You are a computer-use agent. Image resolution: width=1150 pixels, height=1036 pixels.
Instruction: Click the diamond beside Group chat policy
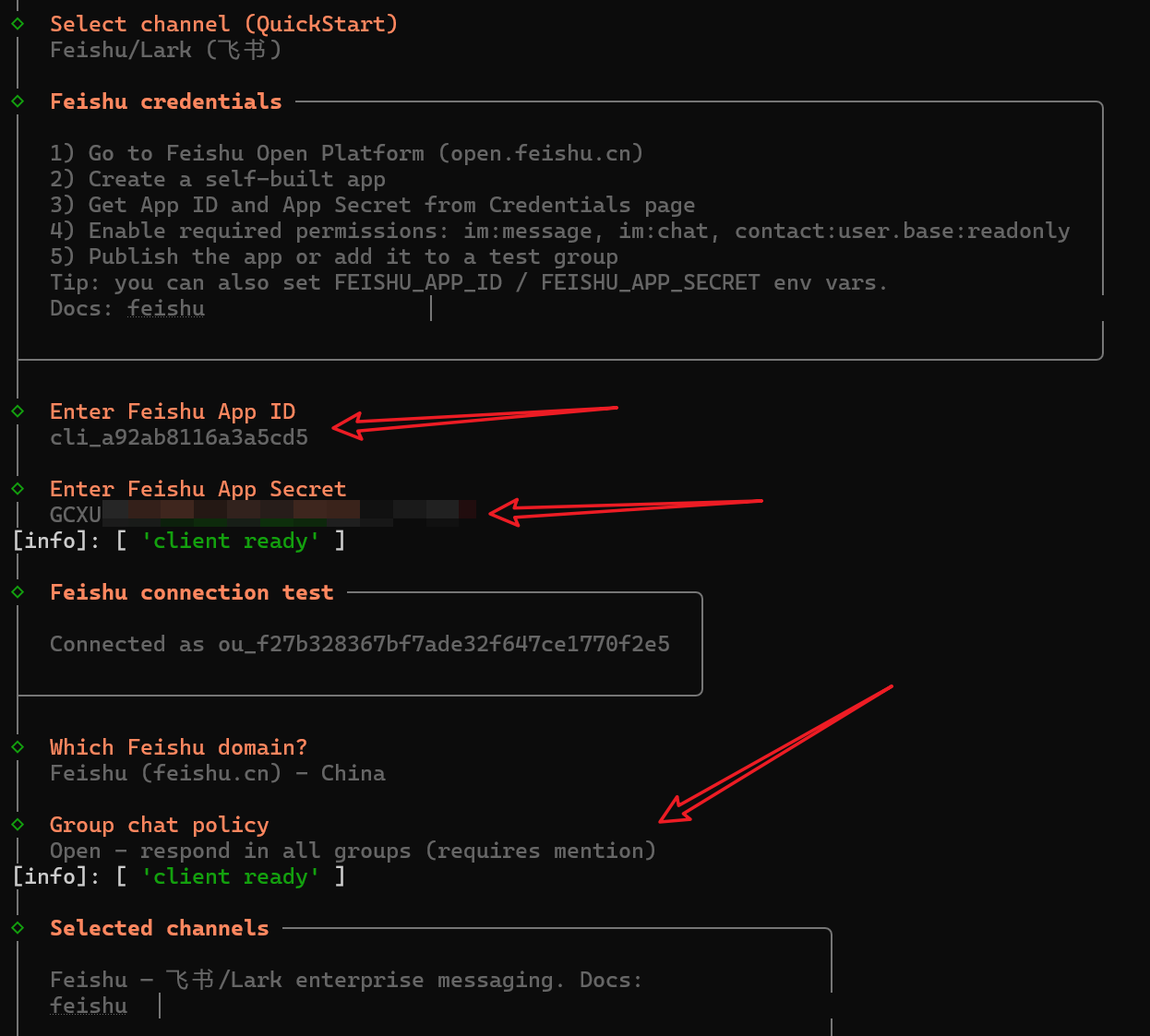(x=18, y=825)
